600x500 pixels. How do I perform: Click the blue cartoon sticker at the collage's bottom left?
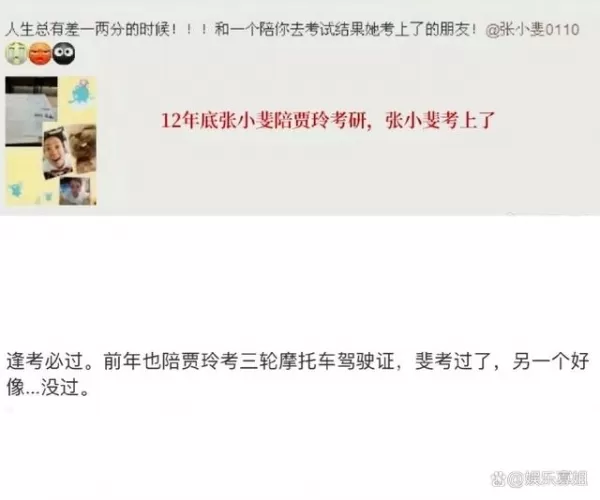16,190
